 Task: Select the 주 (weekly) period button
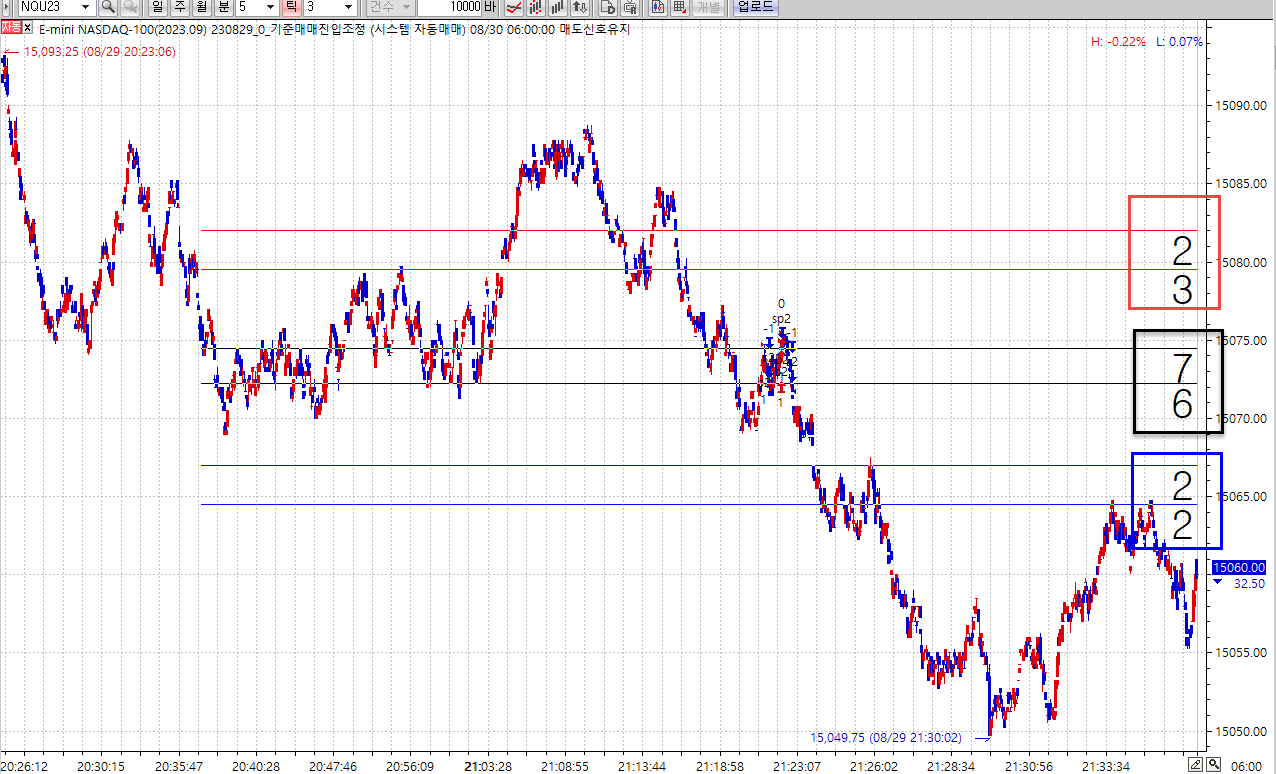point(179,7)
